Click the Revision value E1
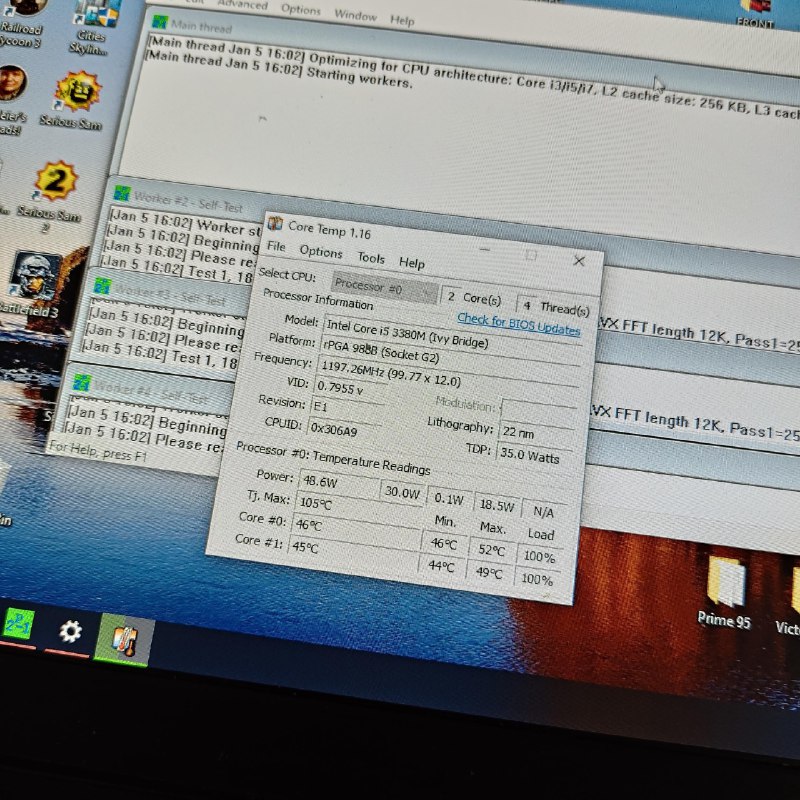Viewport: 800px width, 800px height. coord(346,409)
